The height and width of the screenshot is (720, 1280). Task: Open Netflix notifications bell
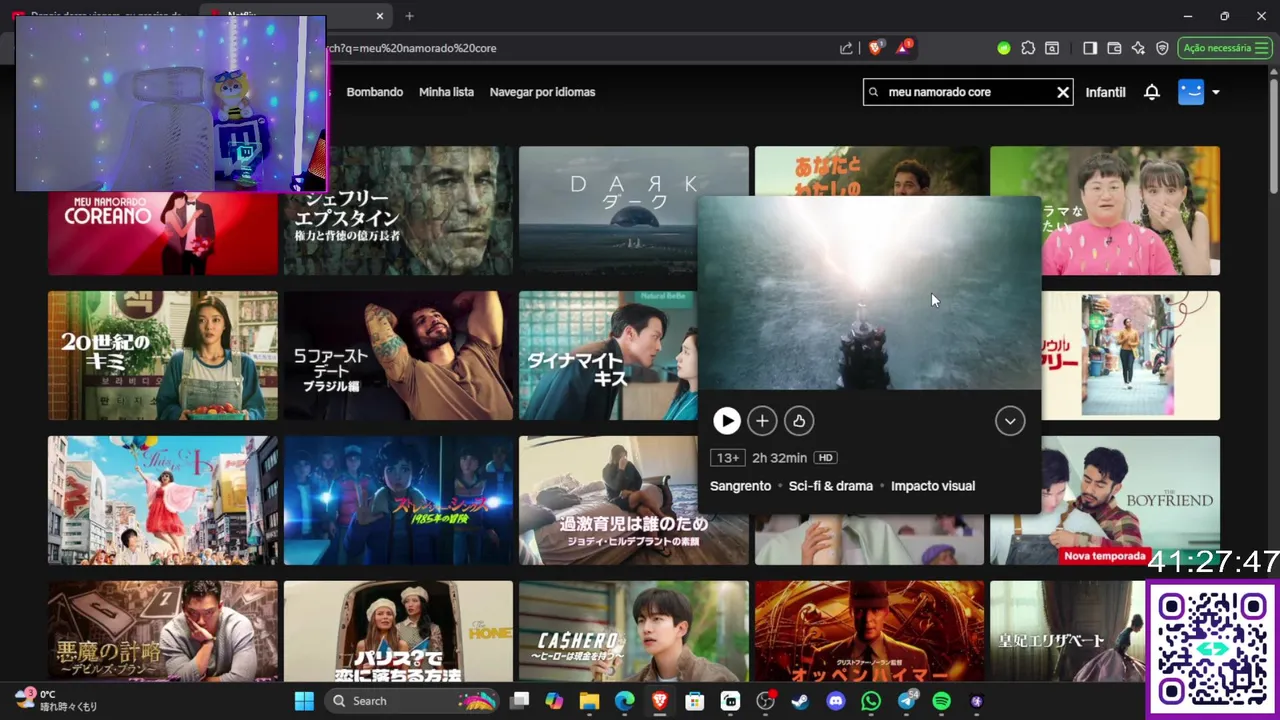[x=1152, y=92]
